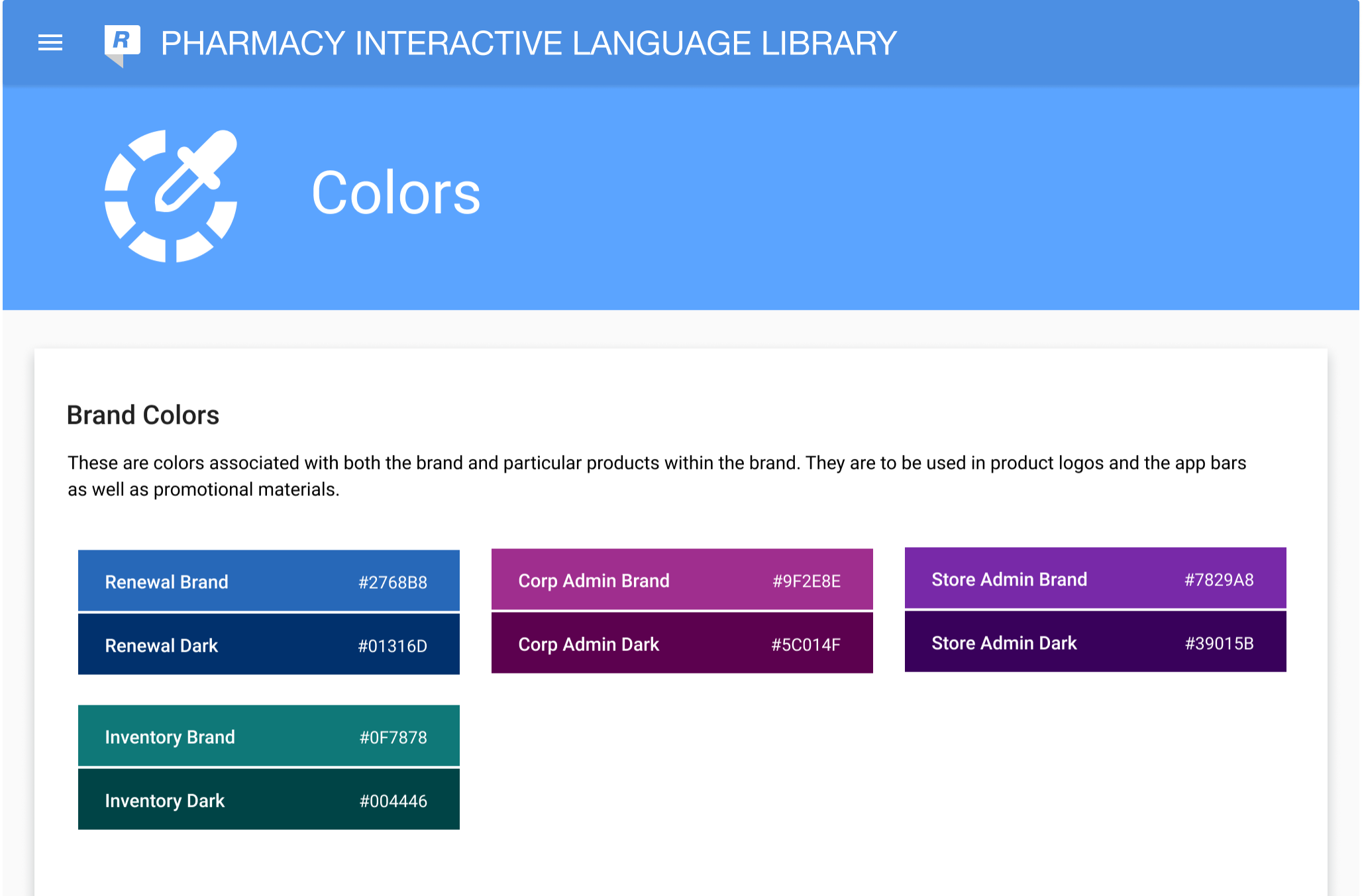The width and height of the screenshot is (1362, 896).
Task: Select the Store Admin Dark swatch
Action: 1095,641
